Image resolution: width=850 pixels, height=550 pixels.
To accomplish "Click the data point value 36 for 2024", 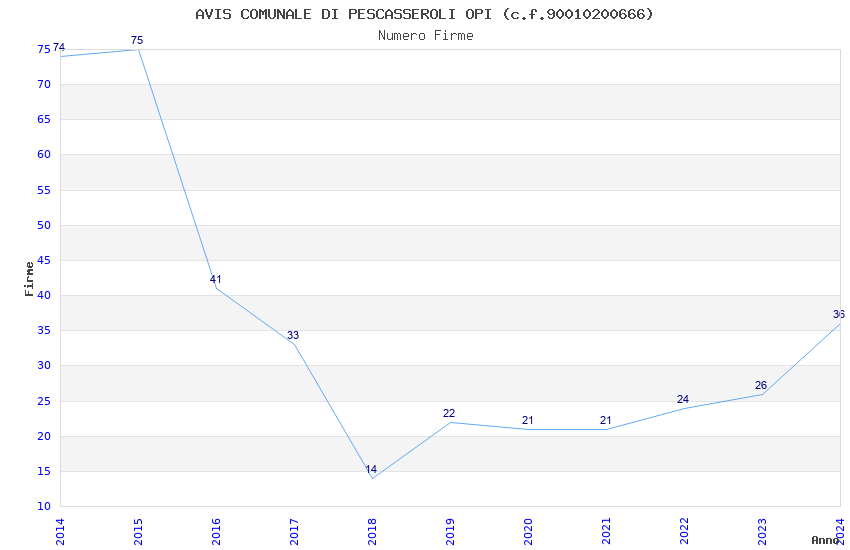I will 839,314.
